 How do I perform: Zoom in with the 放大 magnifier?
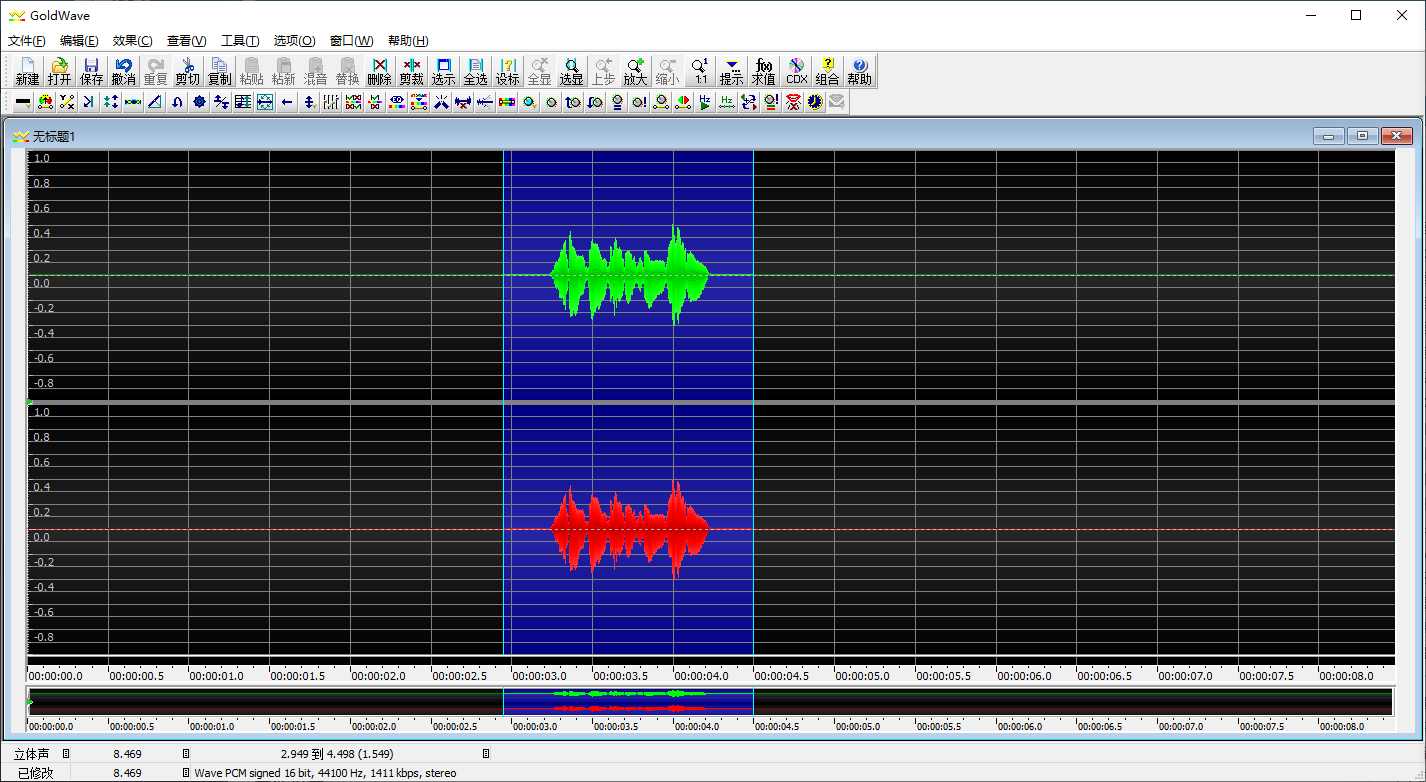click(635, 70)
